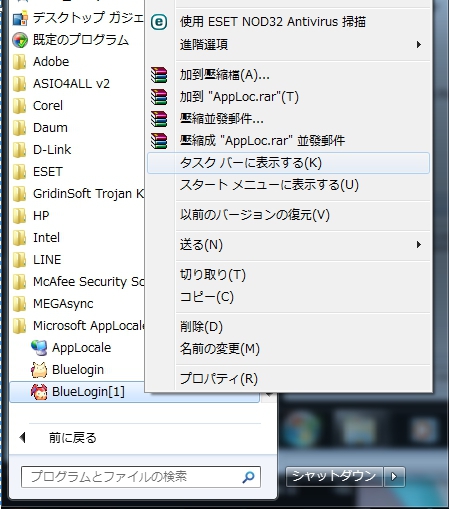Select 加到壓縮檔(A)... menu entry
This screenshot has width=449, height=509.
pos(288,75)
